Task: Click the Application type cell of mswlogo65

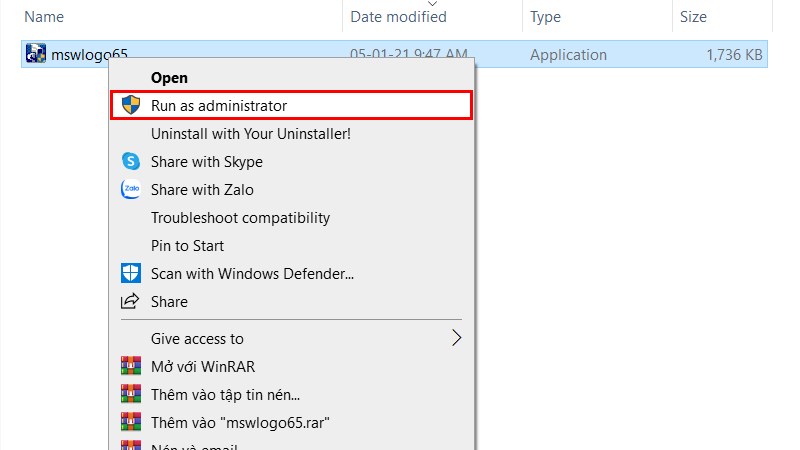Action: 568,55
